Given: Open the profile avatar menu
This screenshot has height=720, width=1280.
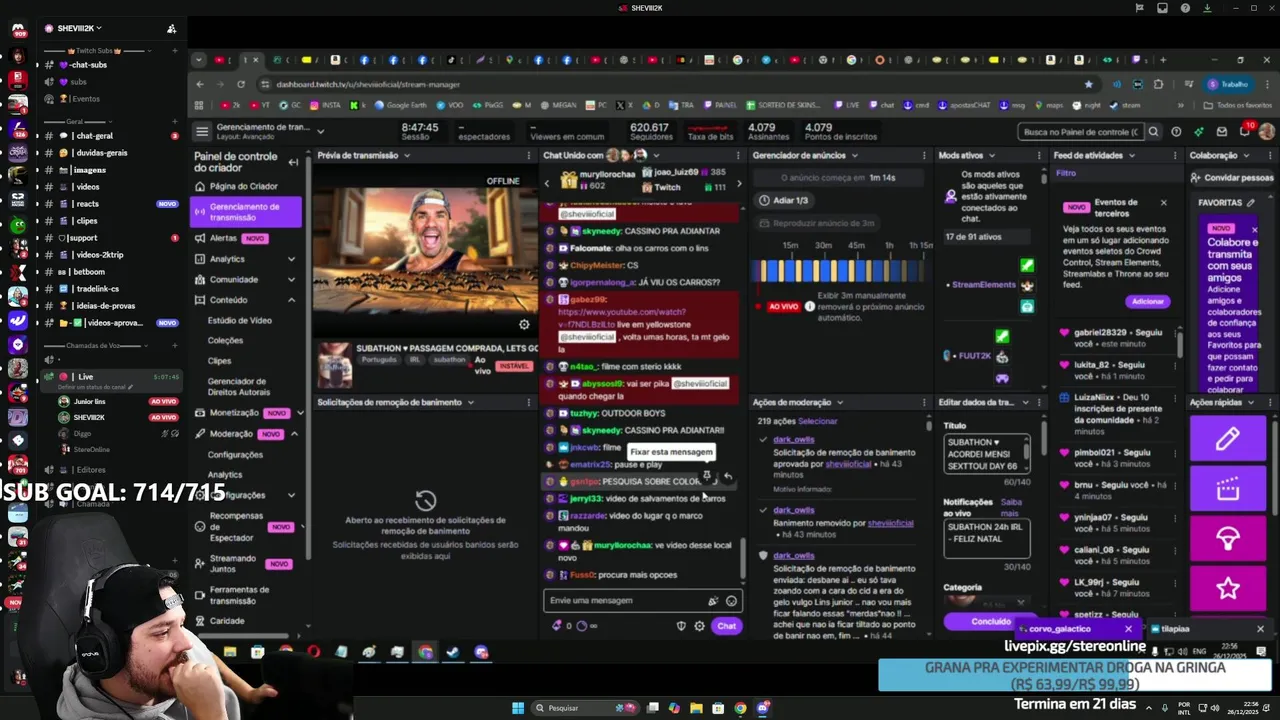Looking at the screenshot, I should (x=1267, y=131).
